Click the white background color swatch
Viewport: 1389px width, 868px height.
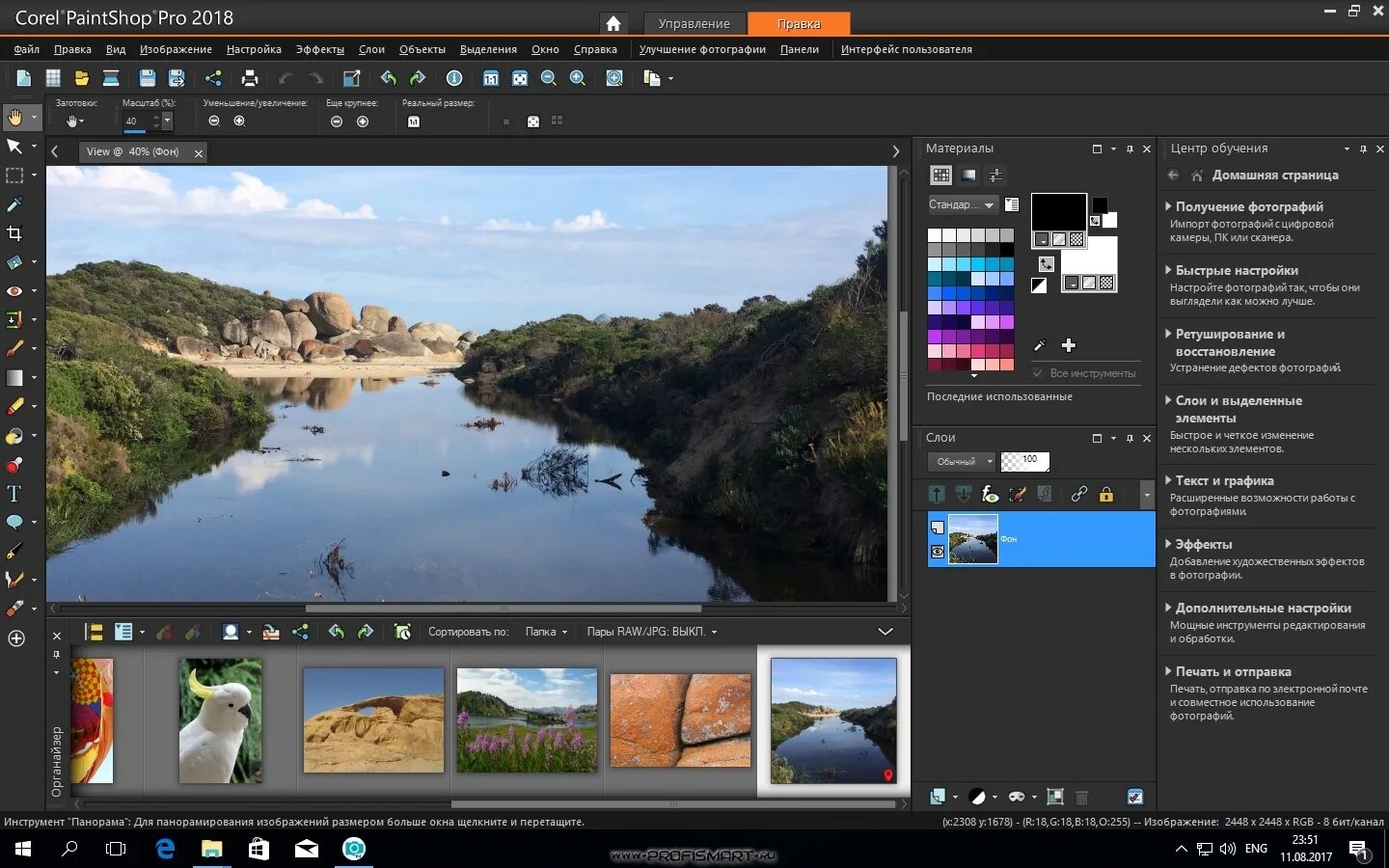(1090, 254)
